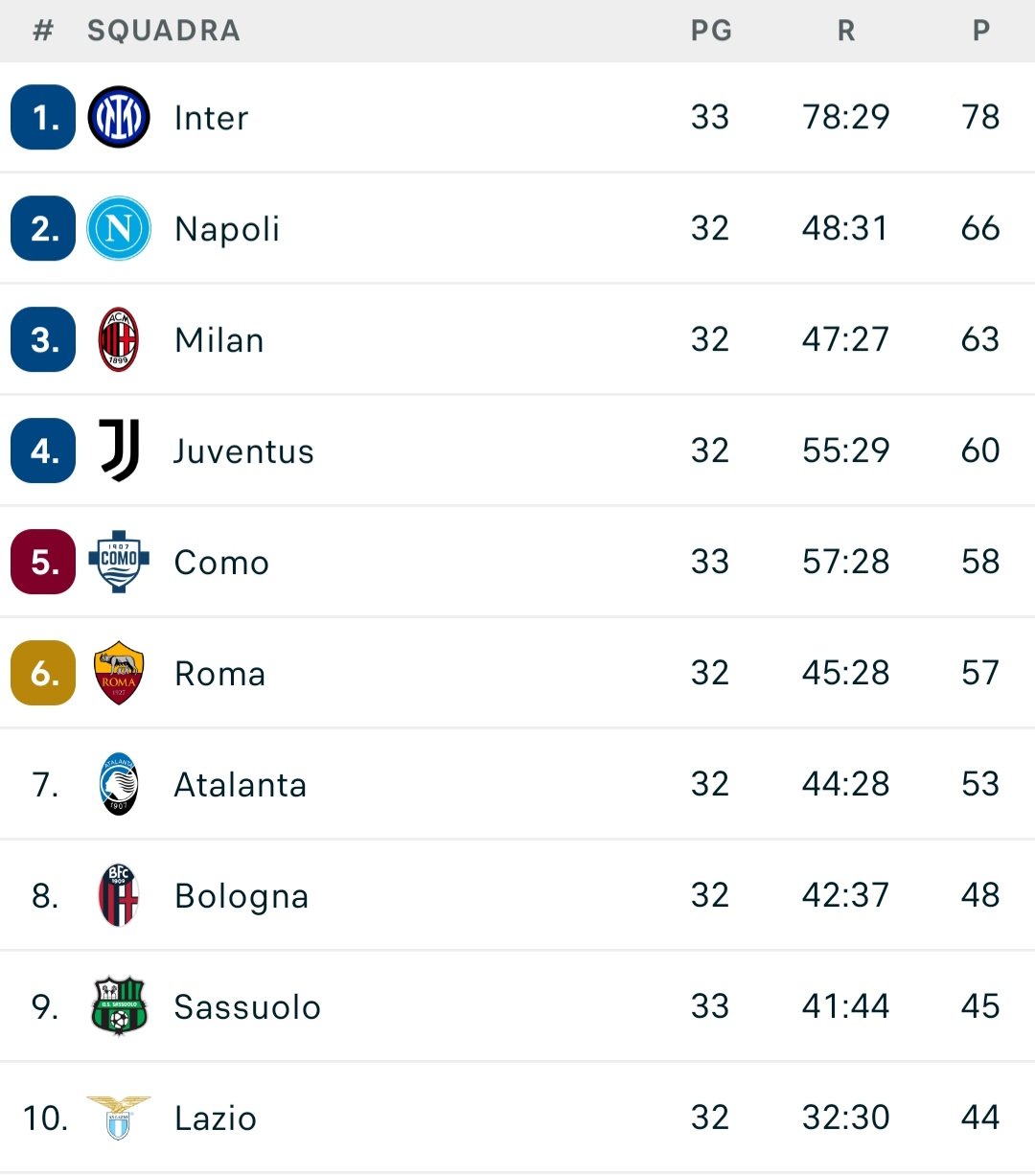Screen dimensions: 1035x1176
Task: Click the gold position 6 badge
Action: coord(43,673)
